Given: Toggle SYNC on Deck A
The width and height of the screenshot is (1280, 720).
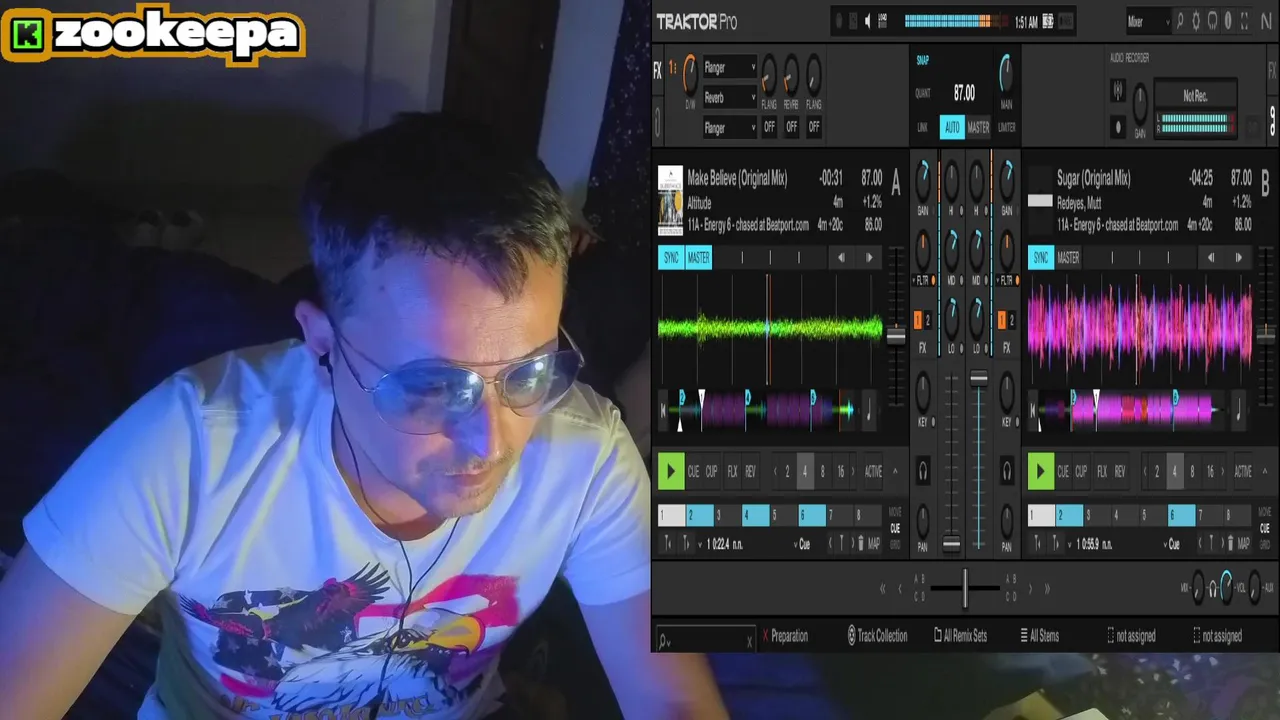Looking at the screenshot, I should (x=671, y=258).
